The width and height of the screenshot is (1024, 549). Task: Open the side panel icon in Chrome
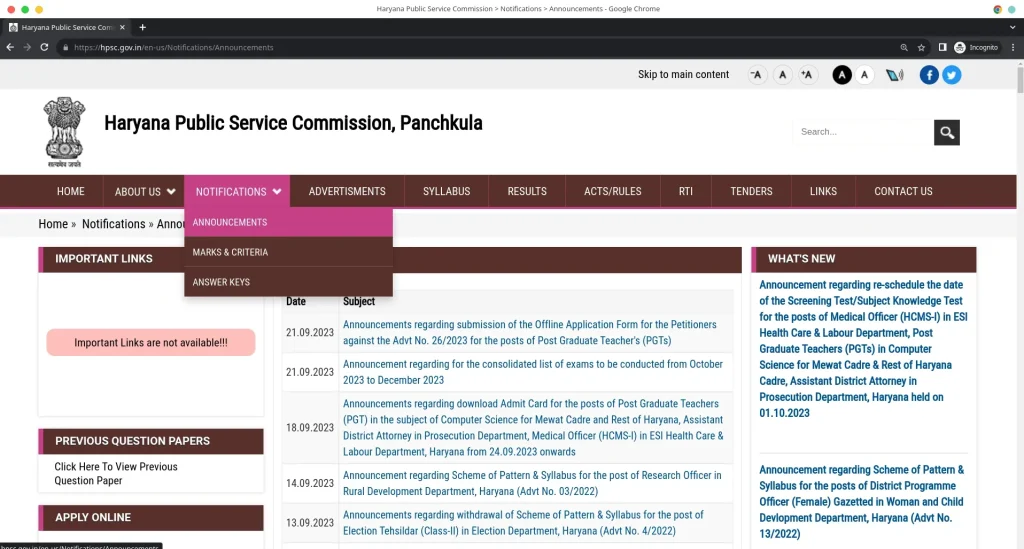click(942, 48)
